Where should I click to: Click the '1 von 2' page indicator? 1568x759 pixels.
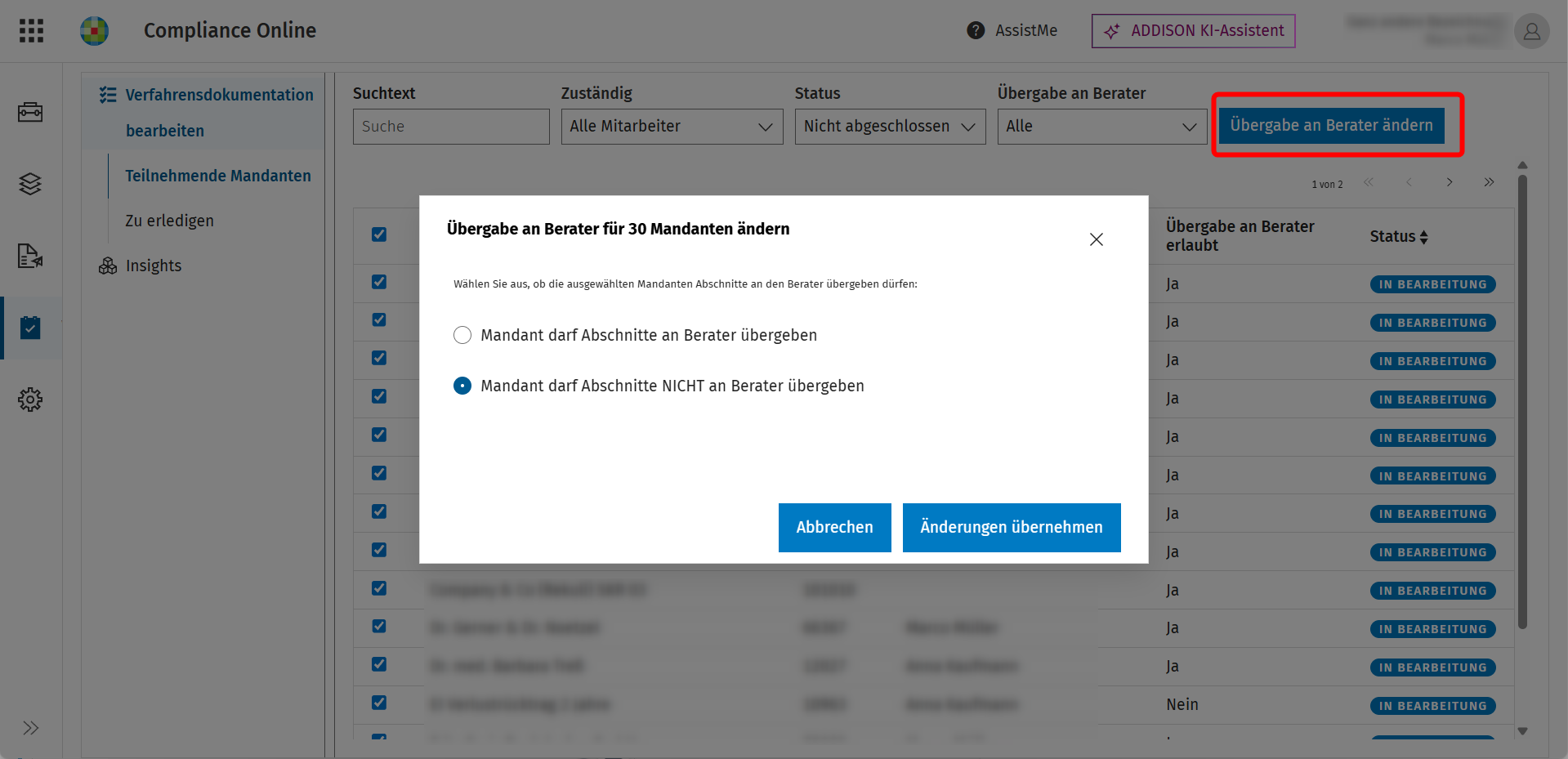click(x=1327, y=185)
